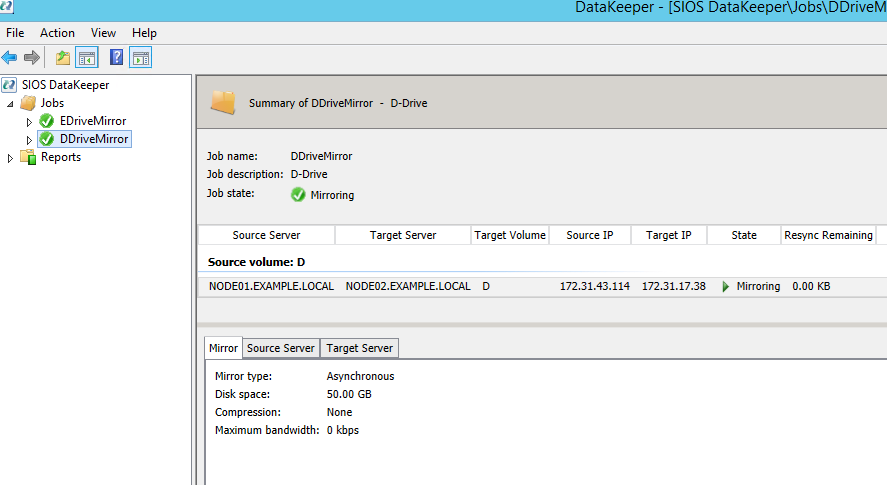
Task: Select the NODE01 to NODE02 mirror row
Action: coord(542,286)
